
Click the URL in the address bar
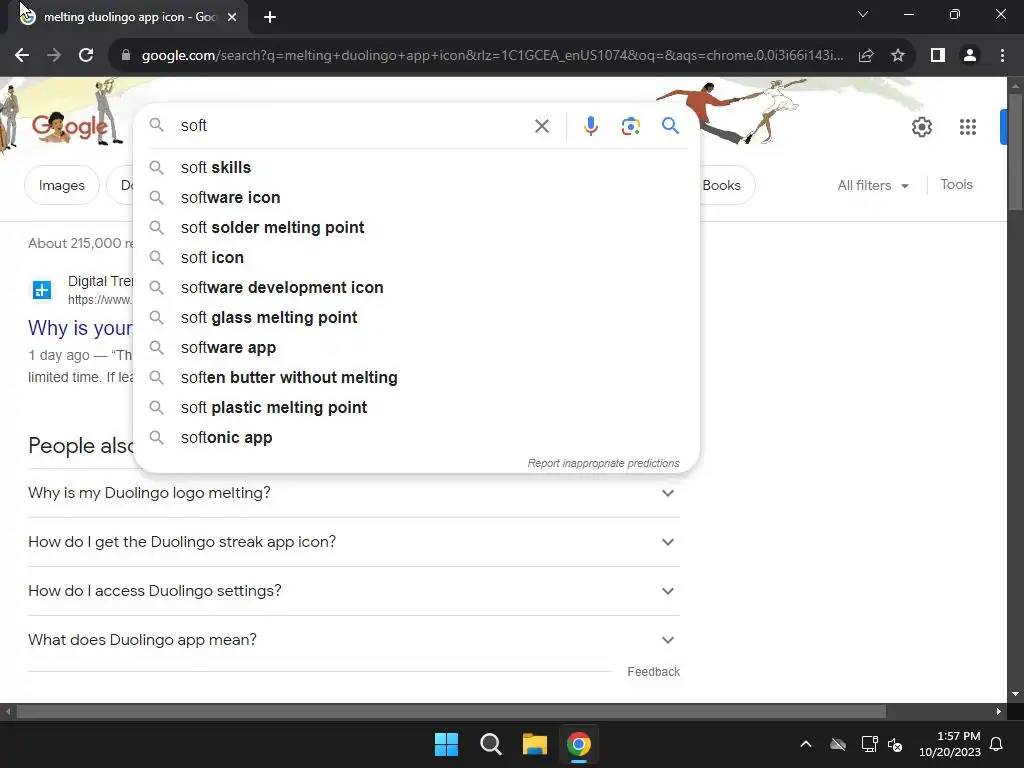click(x=492, y=56)
